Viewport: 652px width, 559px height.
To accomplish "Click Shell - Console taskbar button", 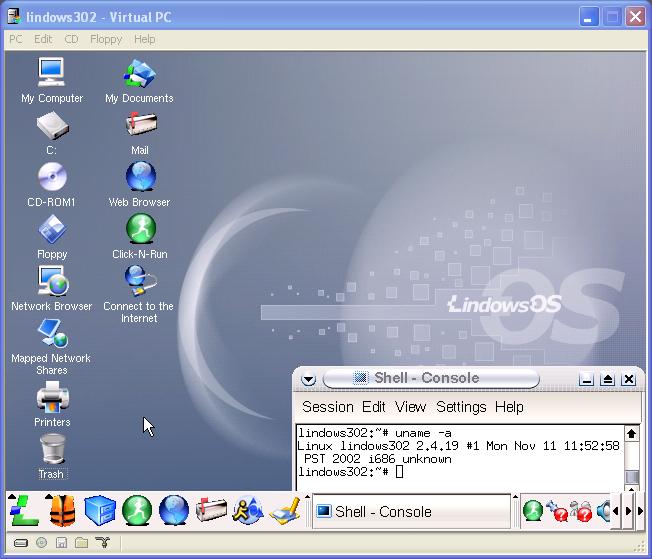I will pyautogui.click(x=411, y=511).
